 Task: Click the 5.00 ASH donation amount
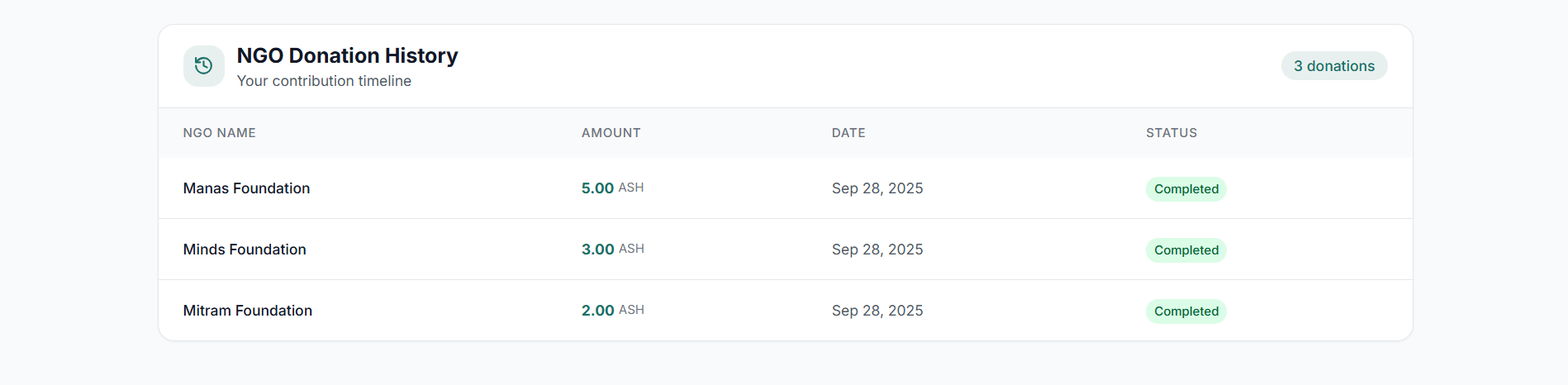click(x=612, y=188)
